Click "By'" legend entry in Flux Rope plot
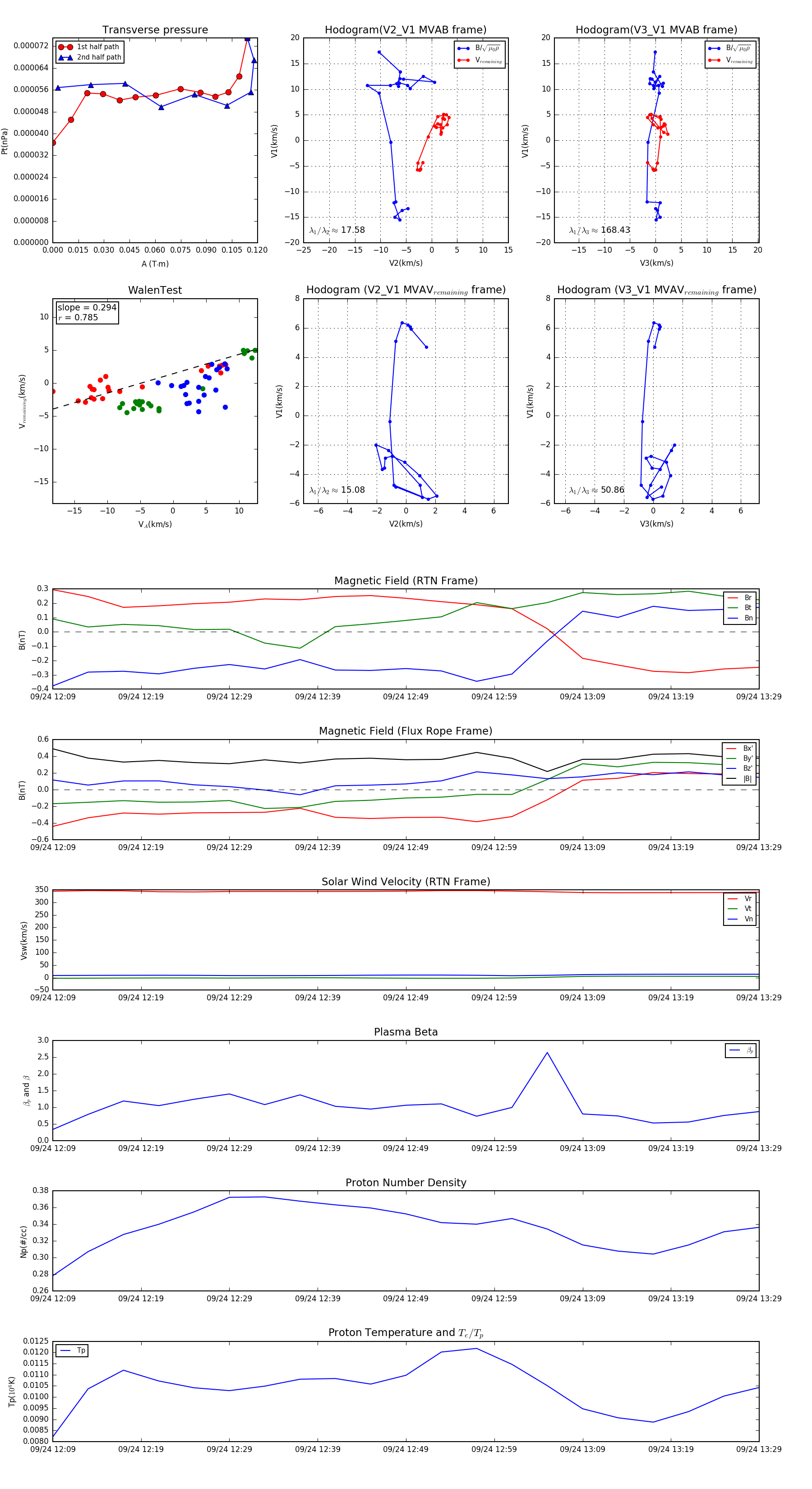This screenshot has height=1489, width=812. pyautogui.click(x=740, y=758)
